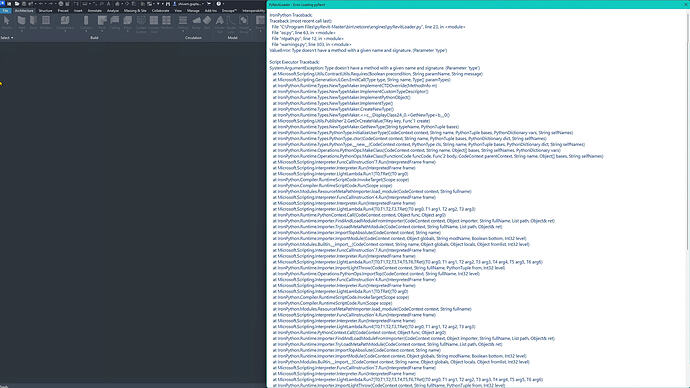This screenshot has width=690, height=388.
Task: Select the Floor tool icon
Action: pos(128,20)
